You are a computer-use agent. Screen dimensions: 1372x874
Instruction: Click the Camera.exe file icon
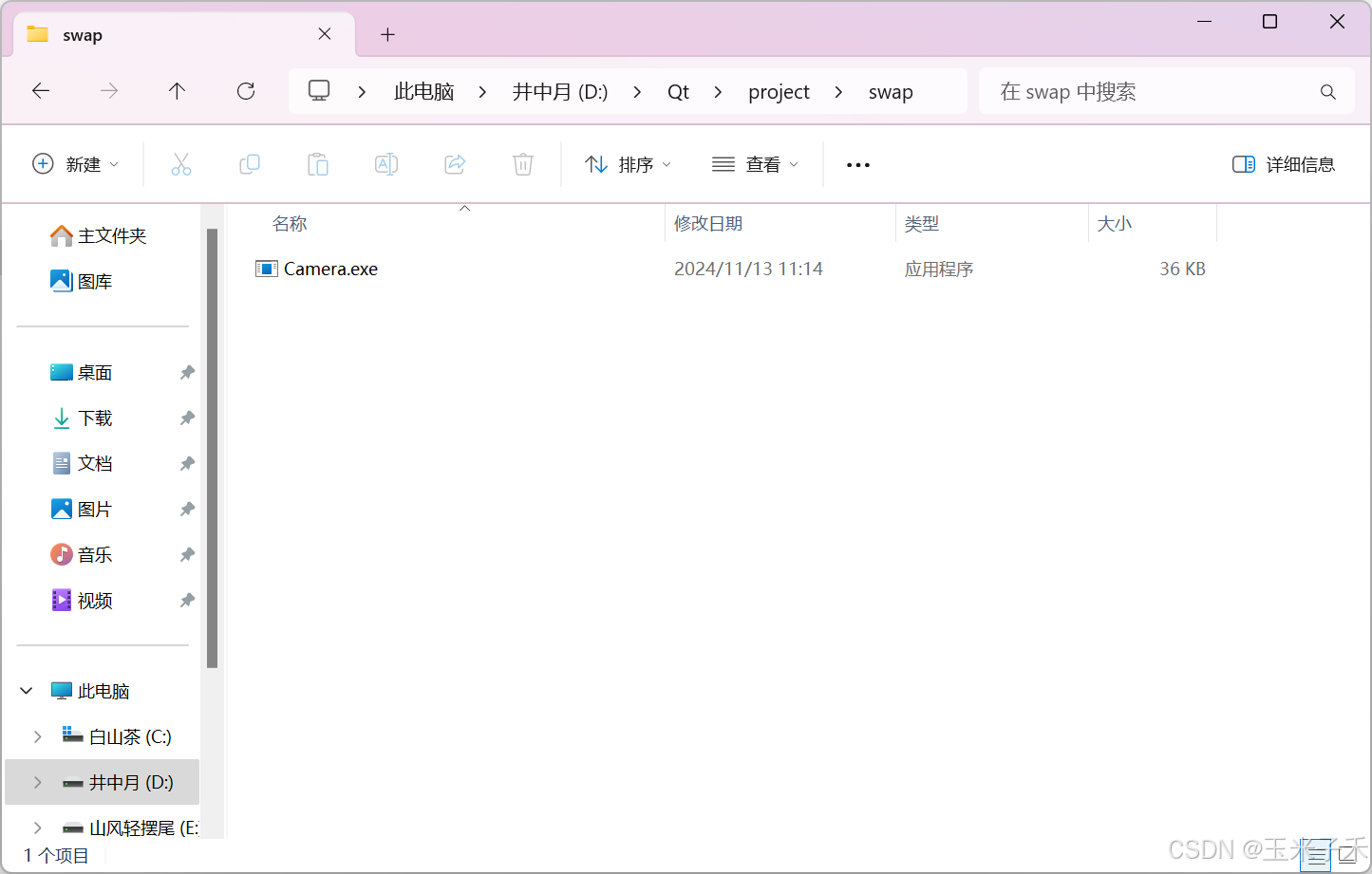point(266,269)
